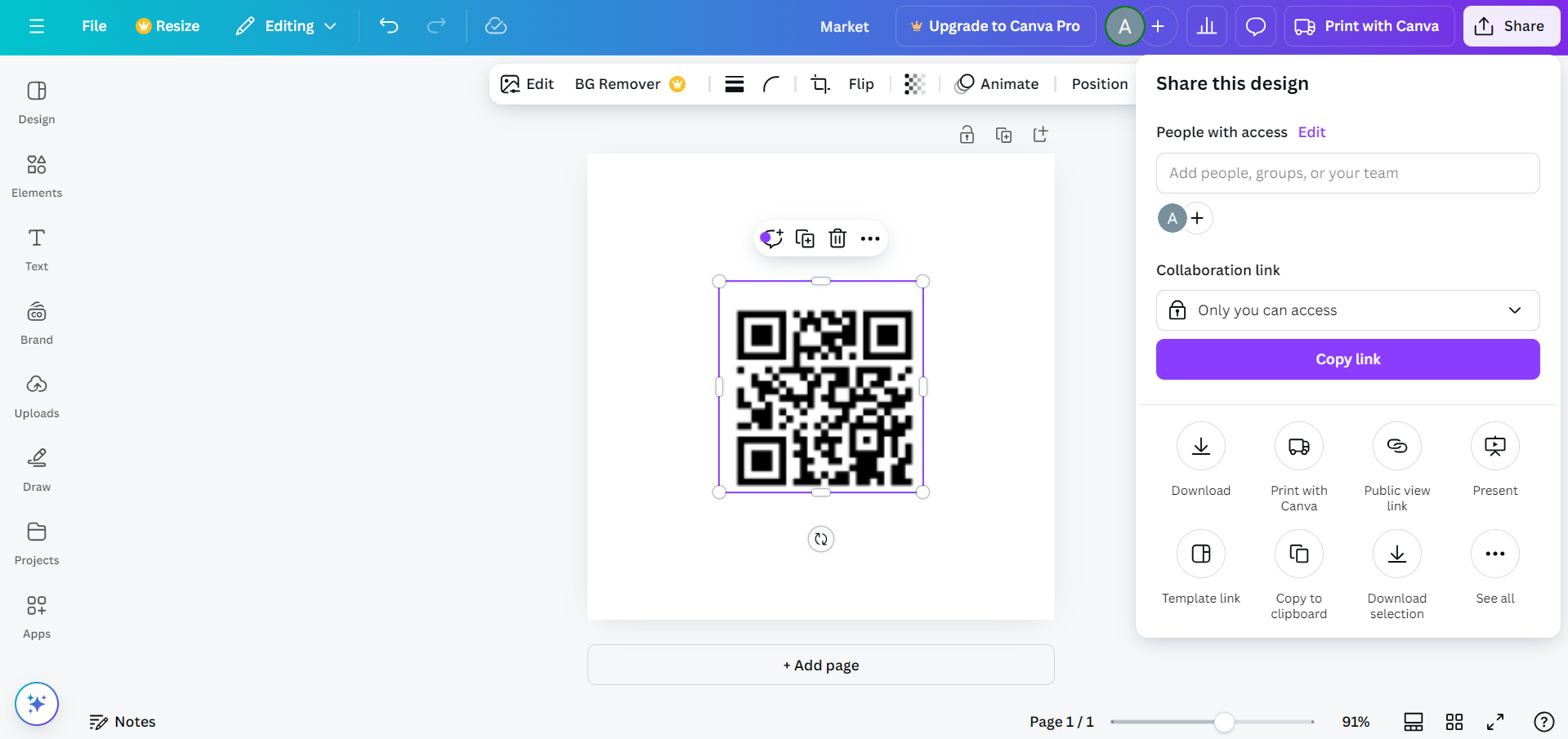1568x739 pixels.
Task: Add a new page via icon above canvas
Action: [1040, 135]
